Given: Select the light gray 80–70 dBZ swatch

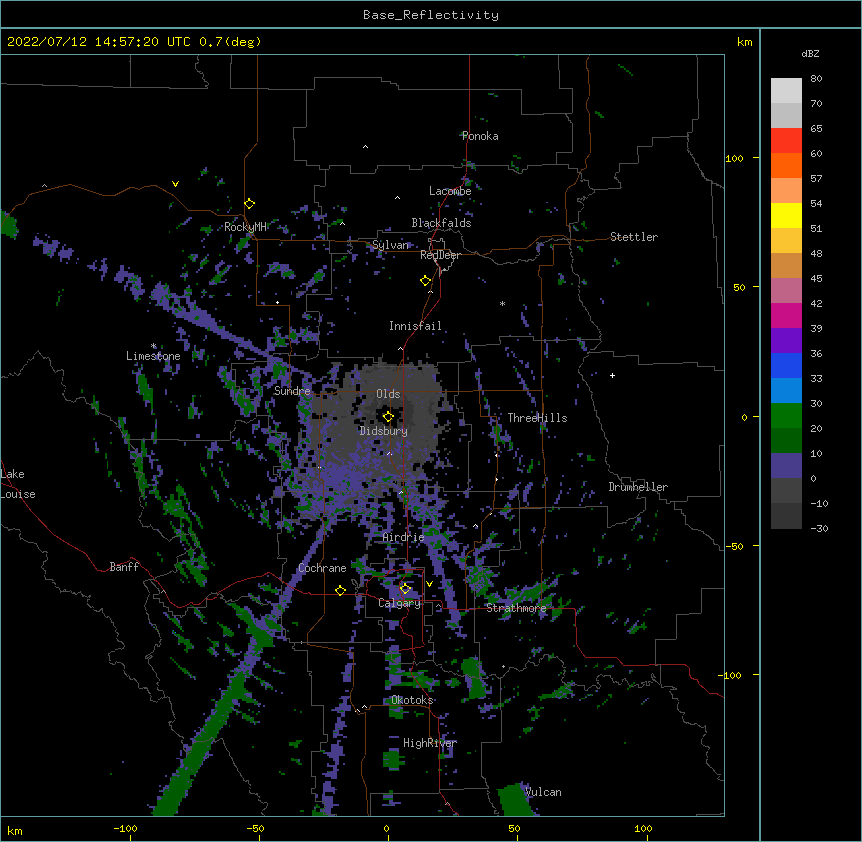Looking at the screenshot, I should [x=786, y=91].
